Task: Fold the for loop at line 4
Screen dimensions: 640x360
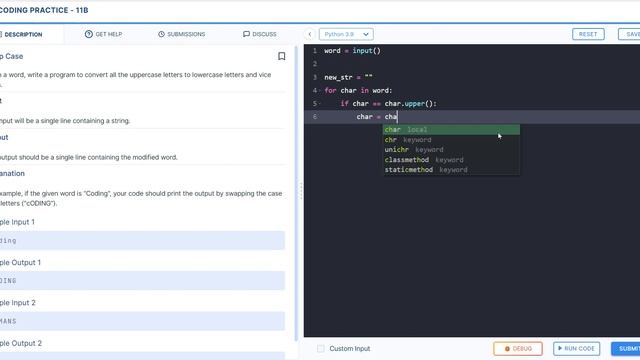Action: tap(320, 91)
